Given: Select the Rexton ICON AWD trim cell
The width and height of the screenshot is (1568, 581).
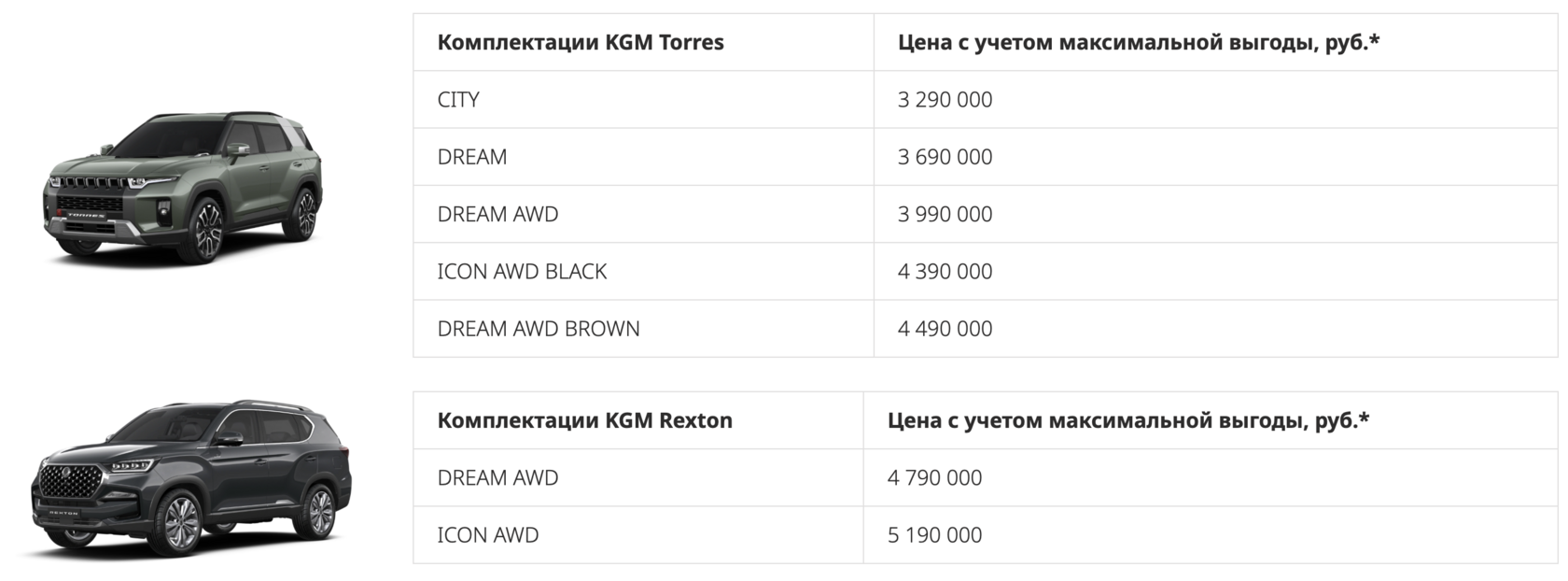Looking at the screenshot, I should point(487,535).
